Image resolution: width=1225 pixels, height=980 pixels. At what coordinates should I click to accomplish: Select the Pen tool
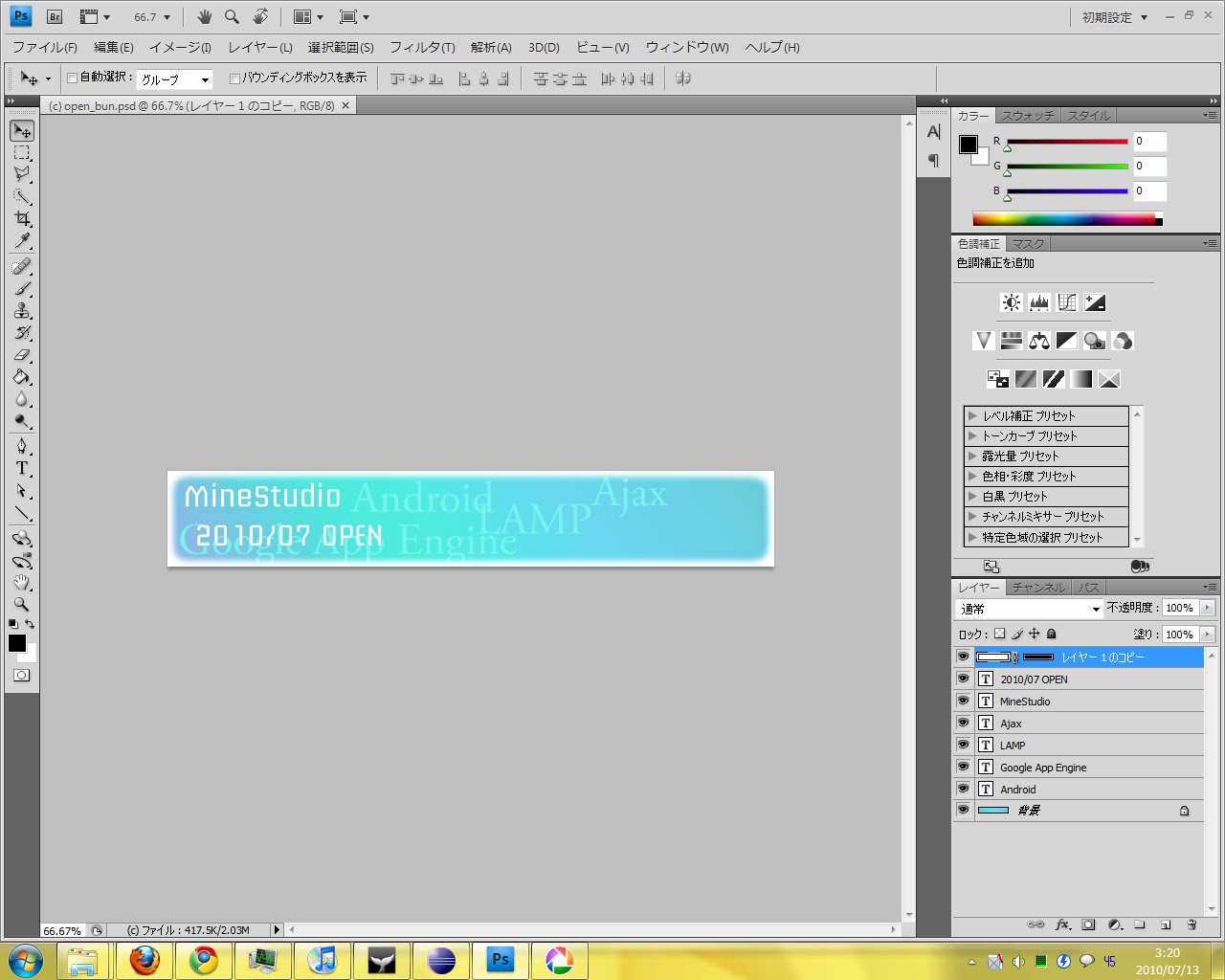click(x=22, y=446)
